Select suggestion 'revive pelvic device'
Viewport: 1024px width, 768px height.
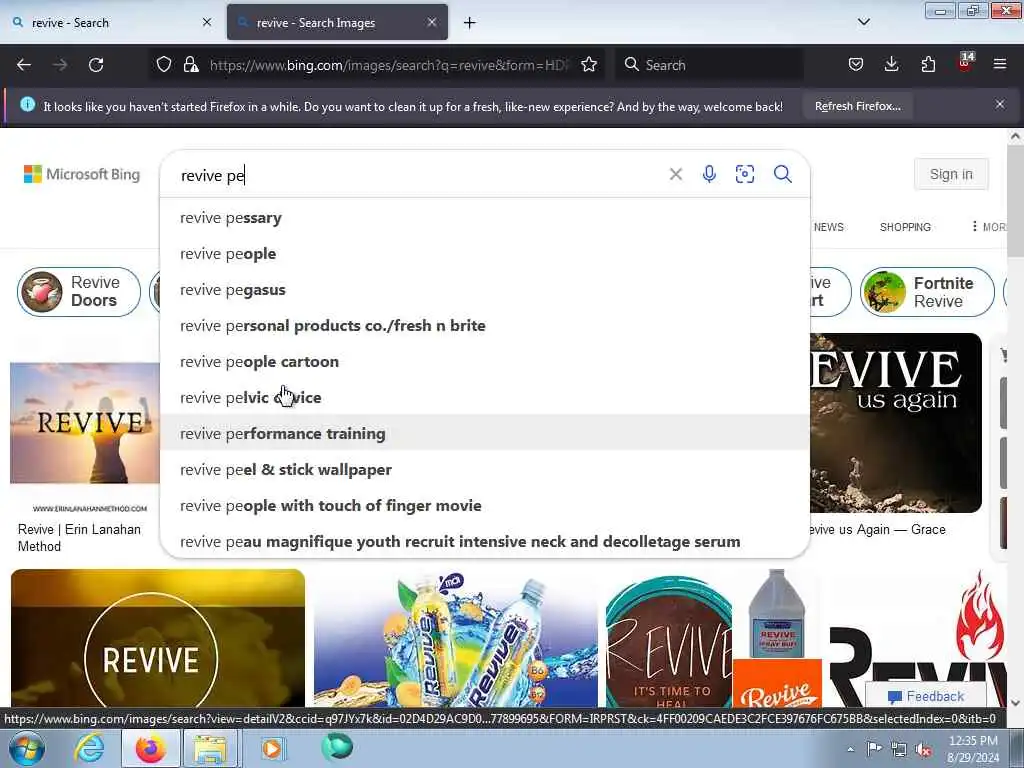coord(485,397)
